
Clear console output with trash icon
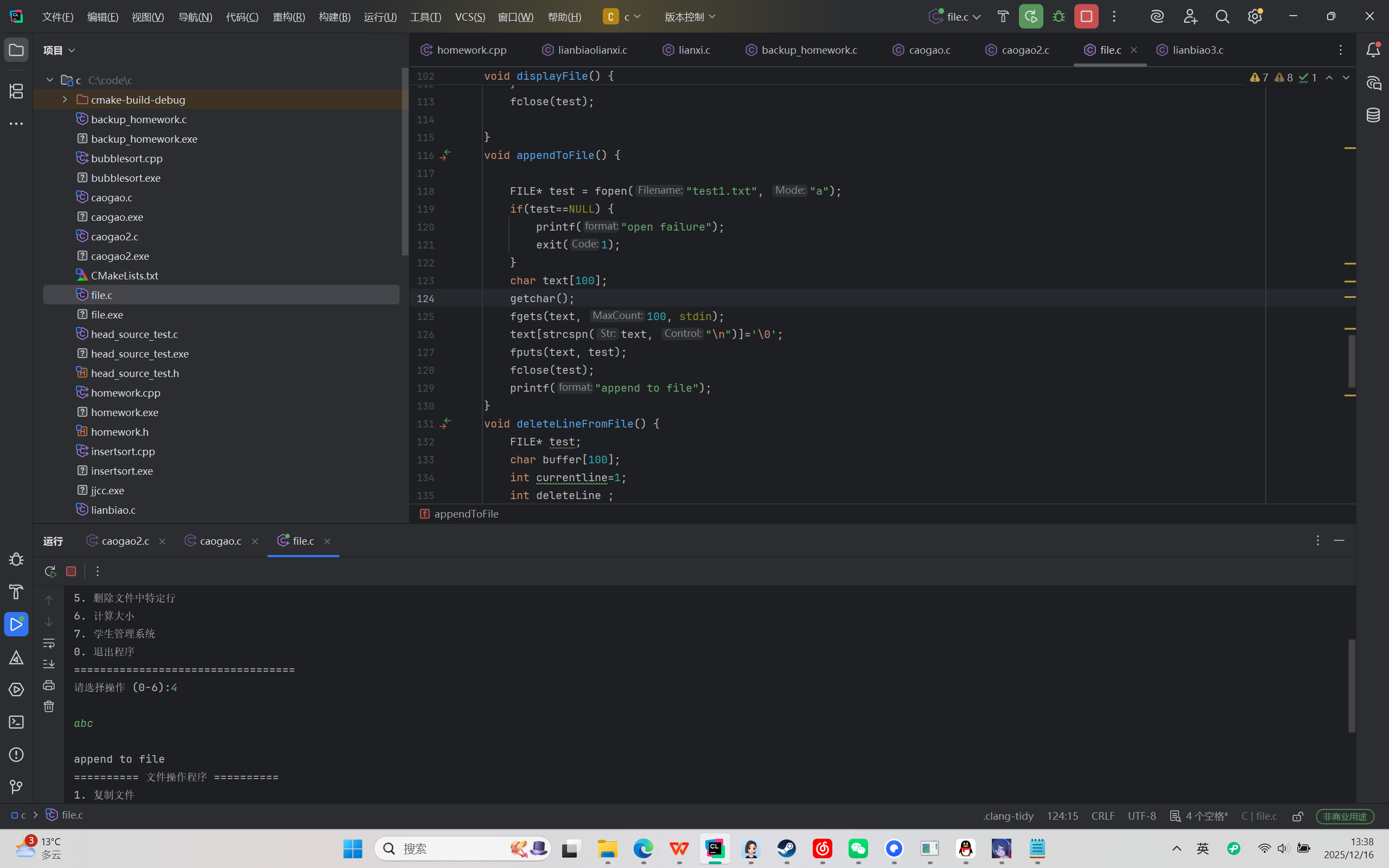click(x=49, y=707)
